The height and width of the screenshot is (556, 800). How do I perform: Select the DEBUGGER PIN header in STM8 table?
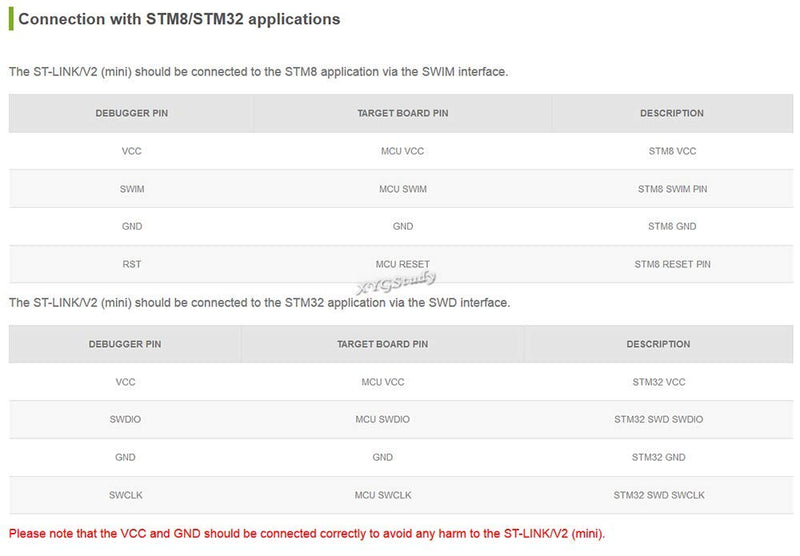coord(132,113)
